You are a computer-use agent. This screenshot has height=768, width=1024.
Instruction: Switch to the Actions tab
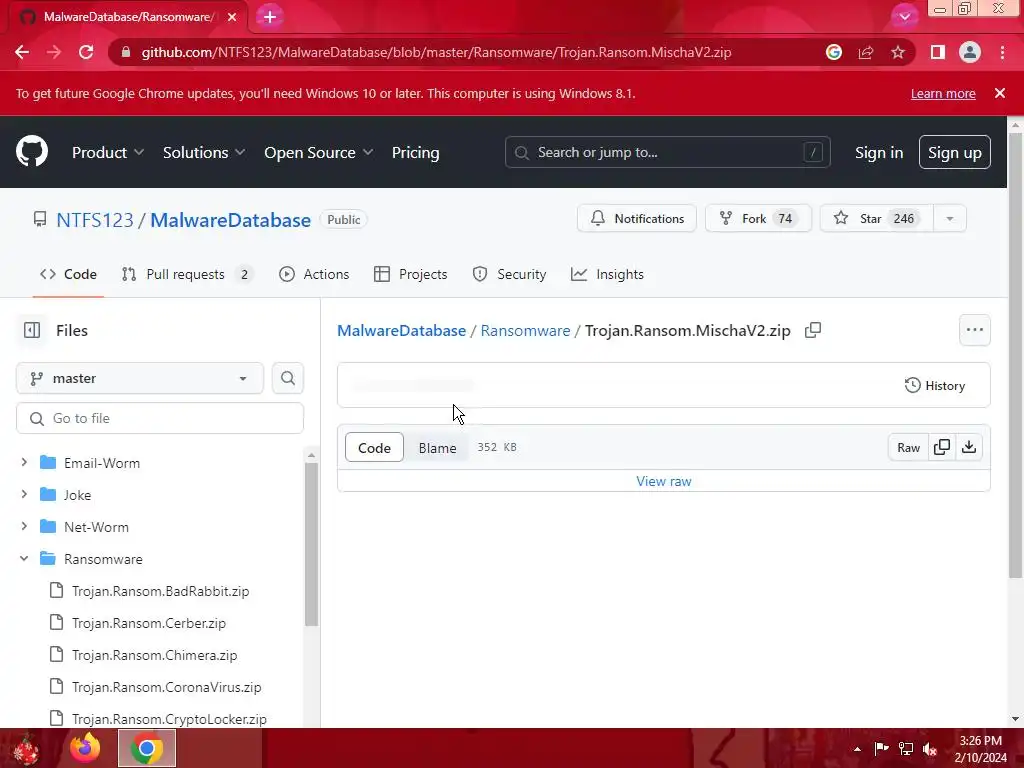point(314,274)
